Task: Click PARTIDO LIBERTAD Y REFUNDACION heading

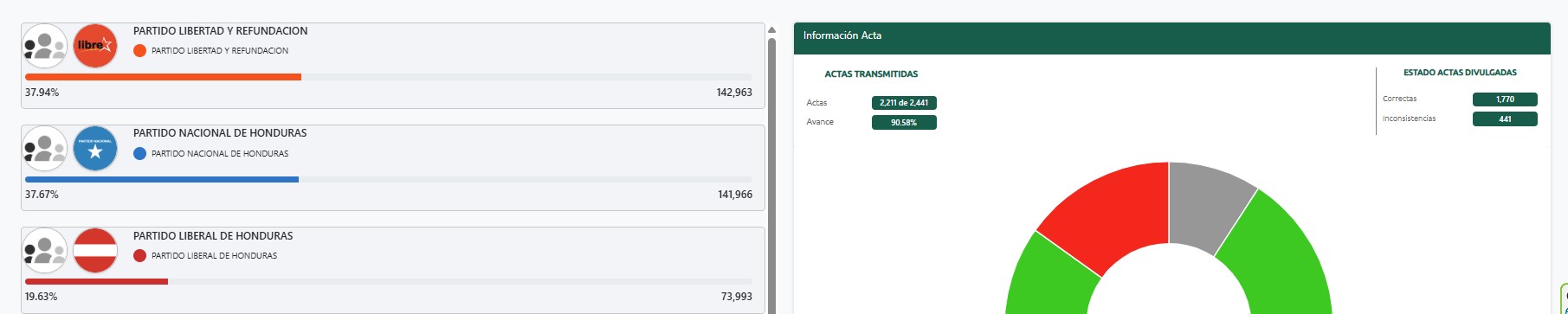Action: coord(220,31)
